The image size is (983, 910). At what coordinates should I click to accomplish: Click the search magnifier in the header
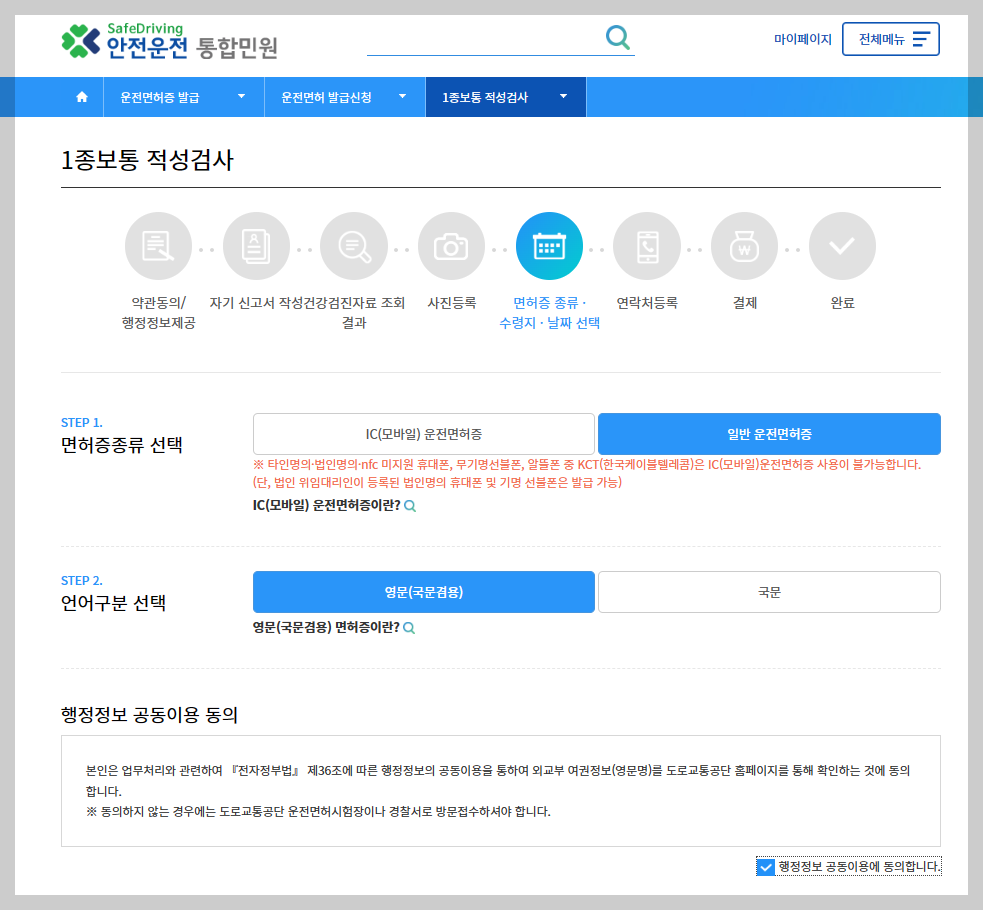pos(617,36)
